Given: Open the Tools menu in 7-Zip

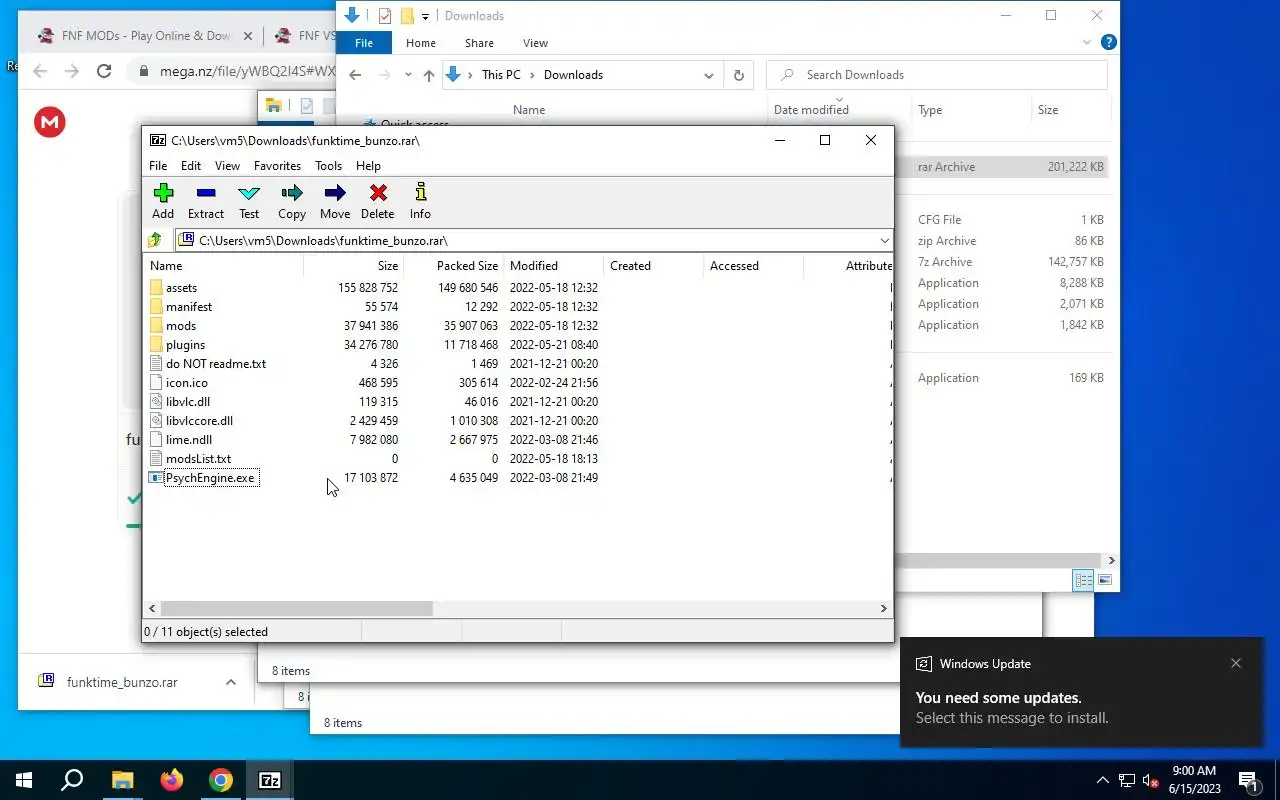Looking at the screenshot, I should point(328,166).
